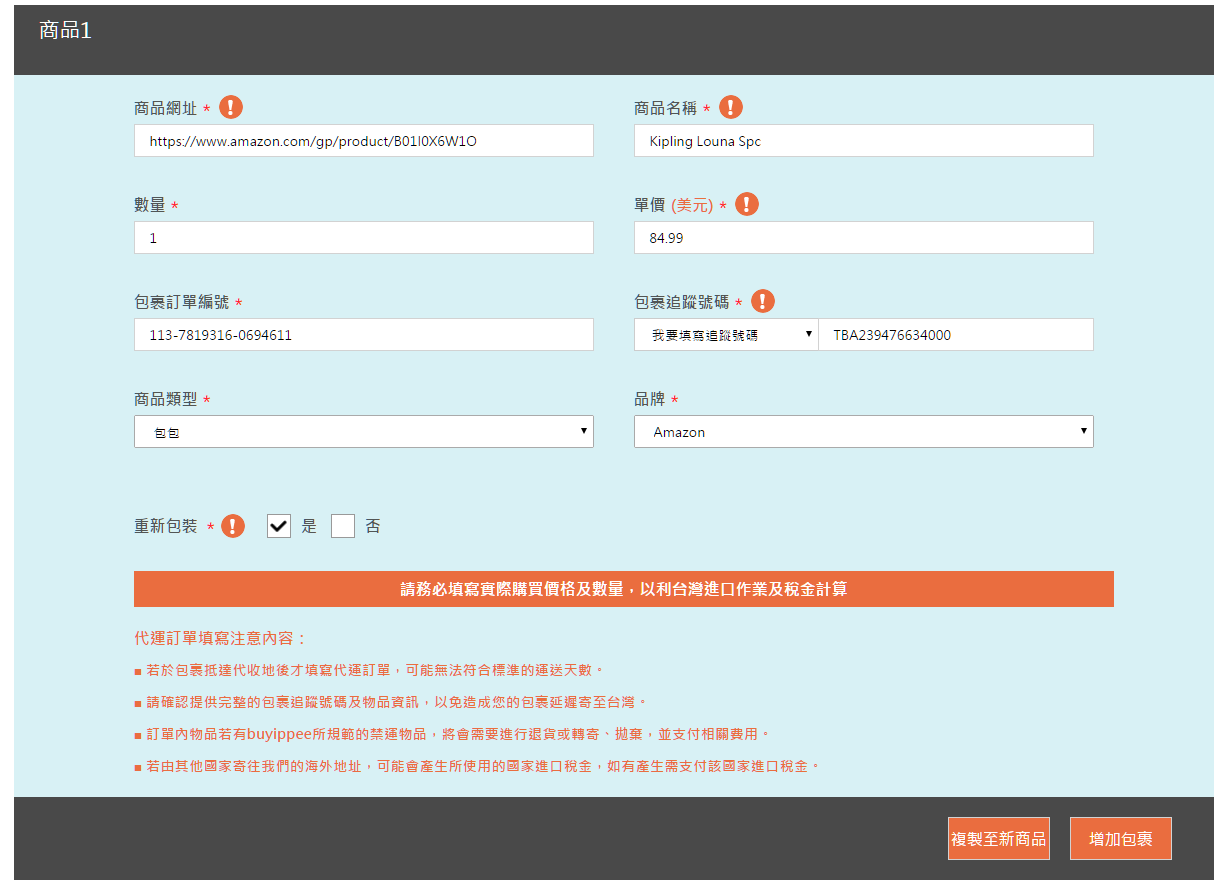Viewport: 1223px width, 882px height.
Task: Click the 複製至新商品 button
Action: [x=999, y=838]
